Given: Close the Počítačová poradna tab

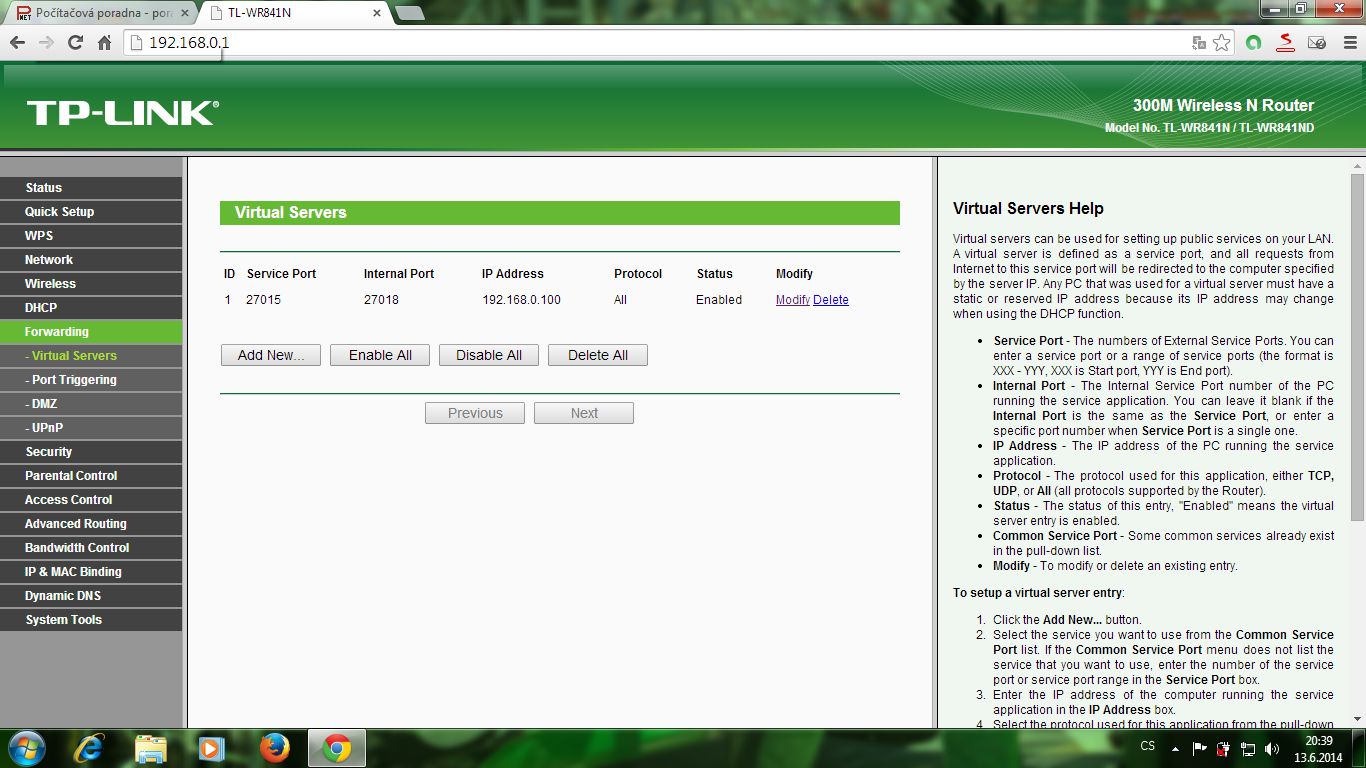Looking at the screenshot, I should (x=184, y=13).
